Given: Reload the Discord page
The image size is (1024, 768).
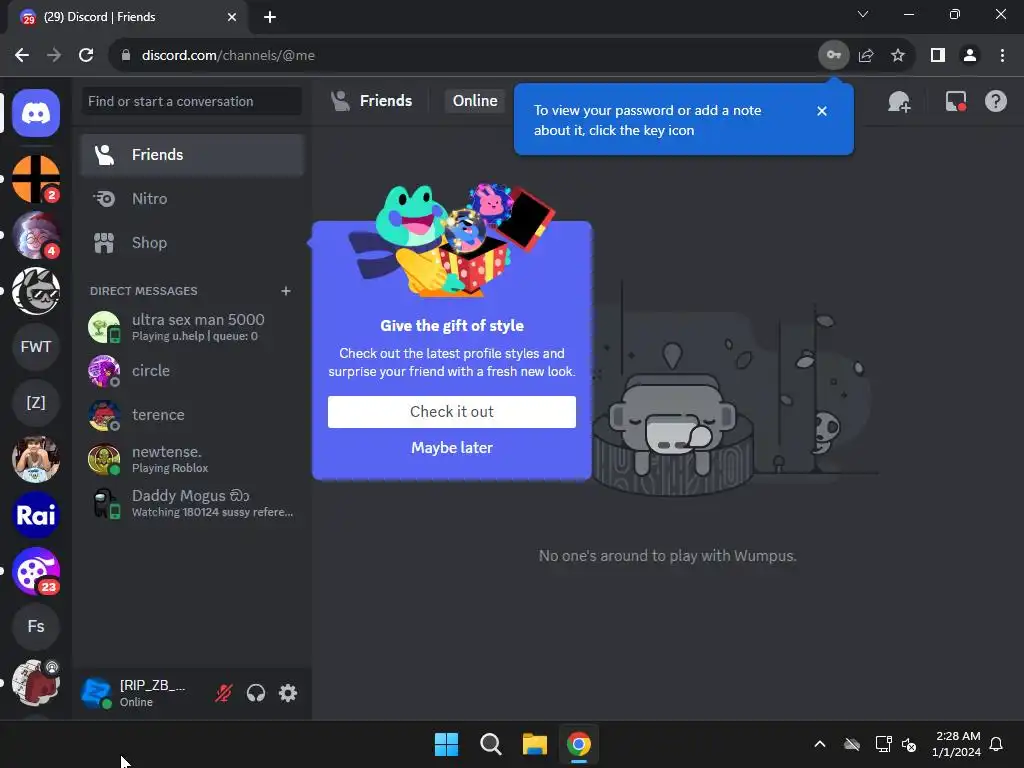Looking at the screenshot, I should coord(86,56).
